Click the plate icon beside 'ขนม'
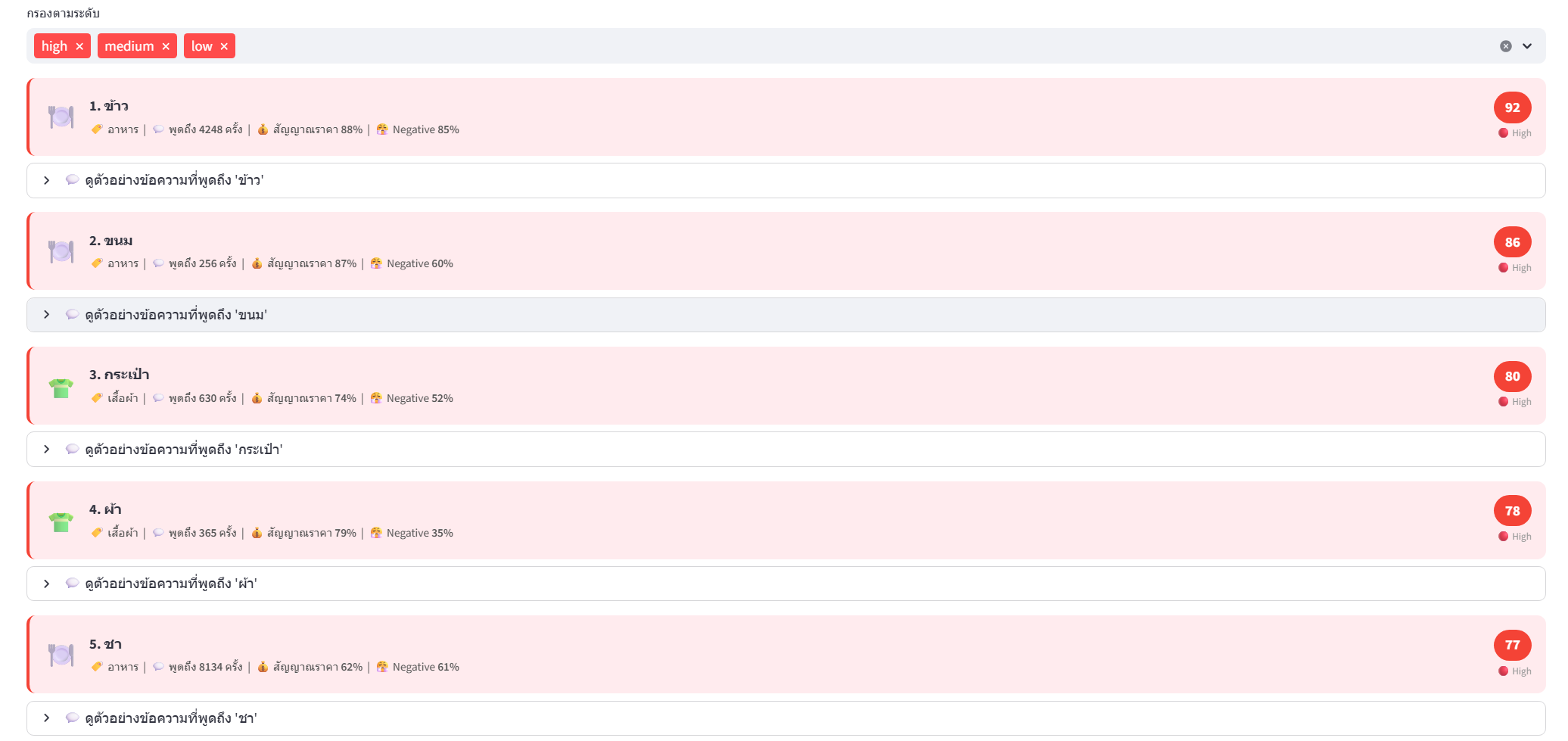1568x741 pixels. click(61, 251)
